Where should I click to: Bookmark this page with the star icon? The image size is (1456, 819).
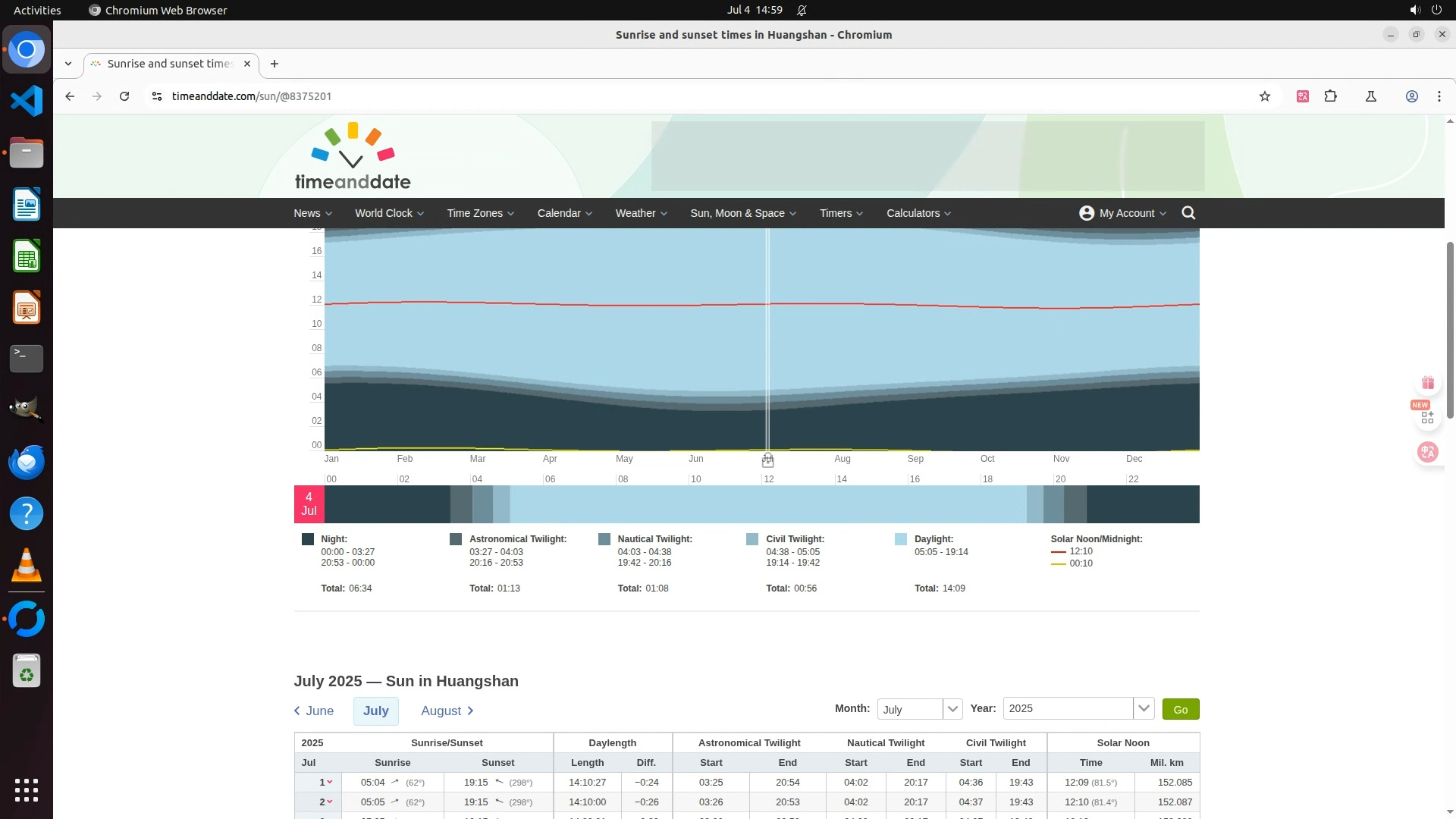coord(1264,96)
